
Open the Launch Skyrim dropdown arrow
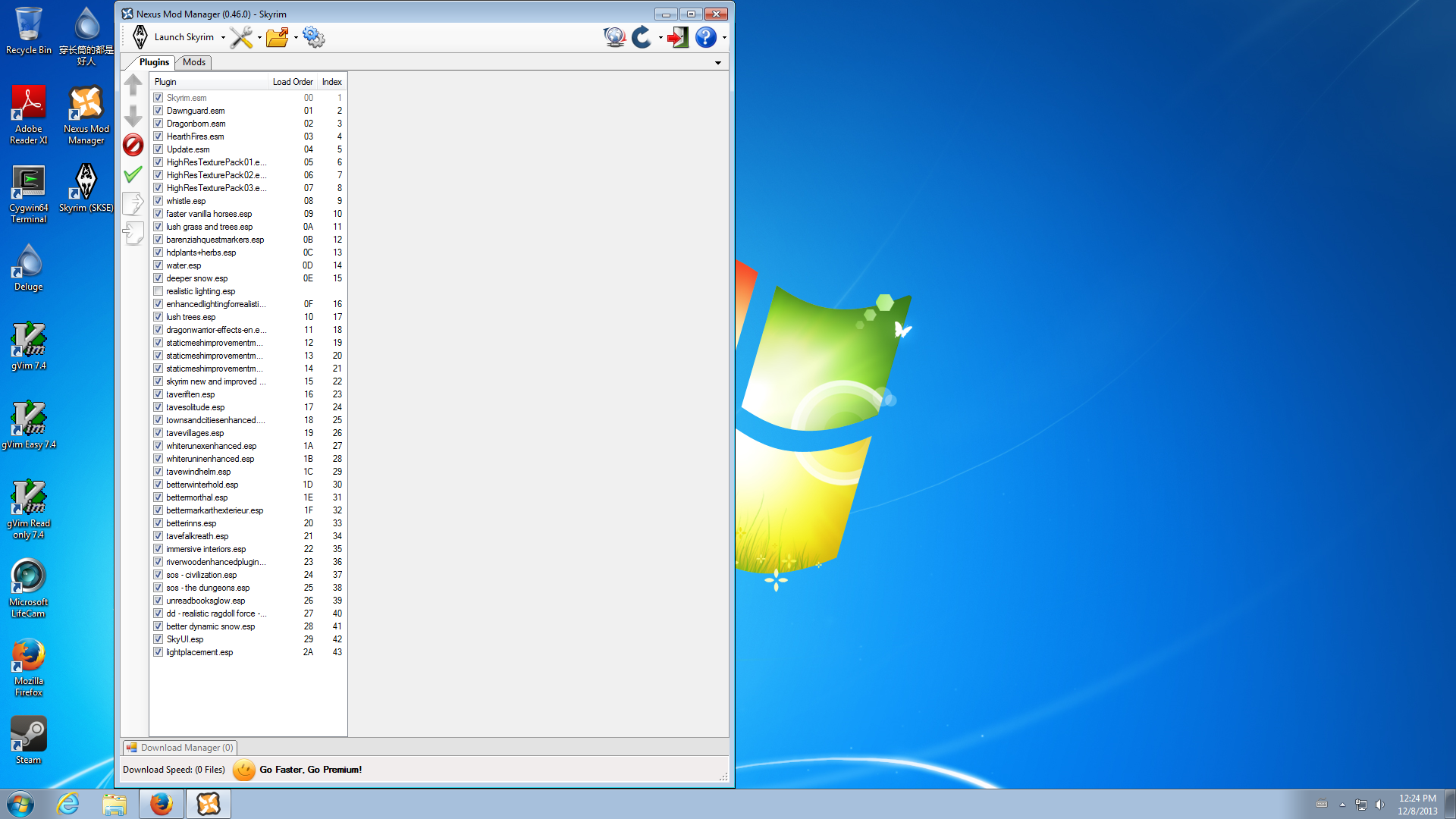223,37
